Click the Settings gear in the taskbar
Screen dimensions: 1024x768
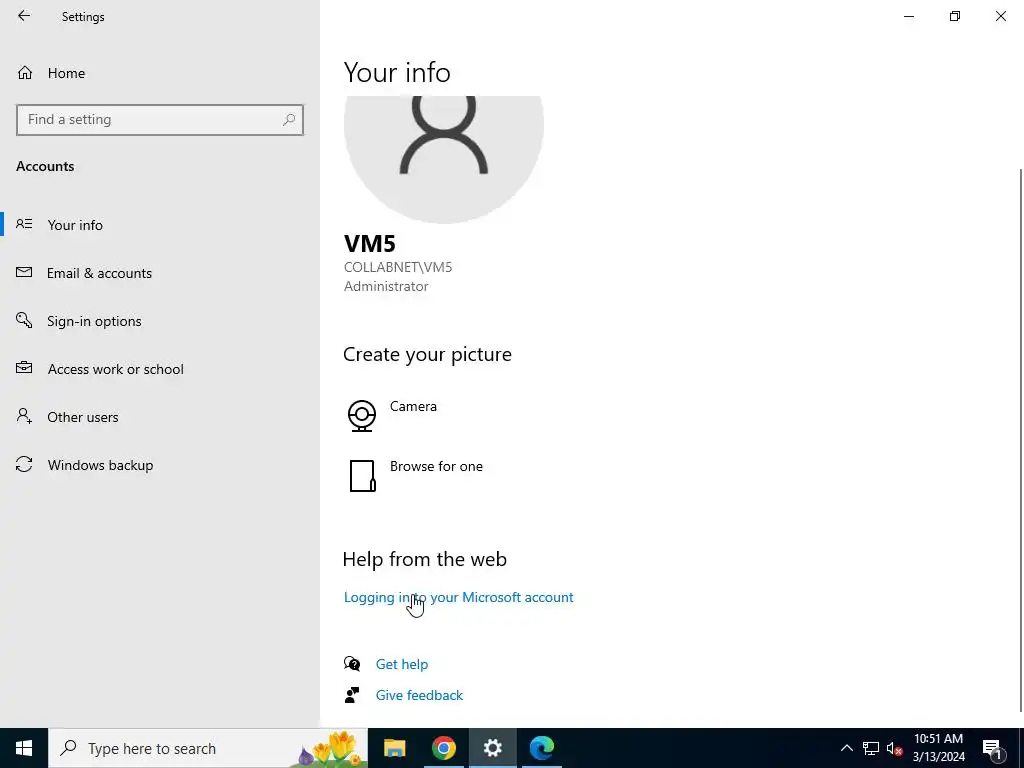pyautogui.click(x=492, y=748)
